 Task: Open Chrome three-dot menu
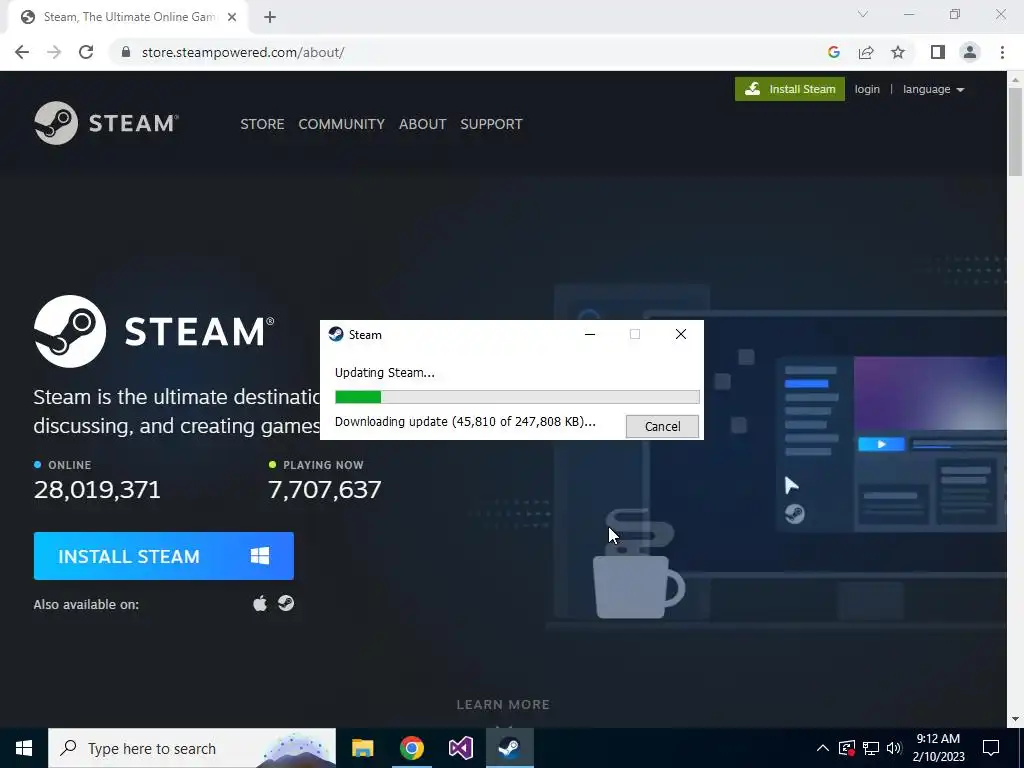click(x=1002, y=52)
